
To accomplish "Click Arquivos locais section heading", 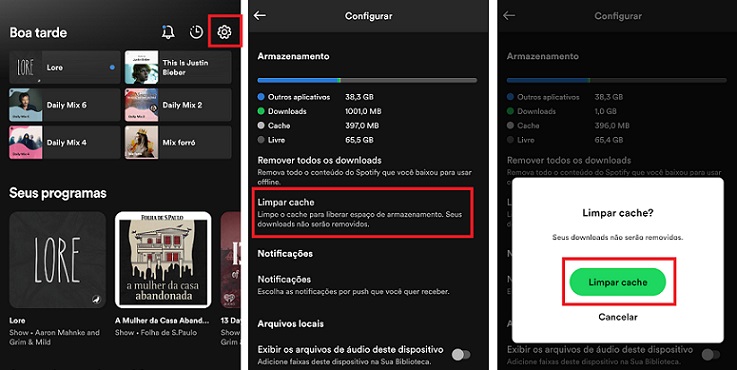I will 290,323.
